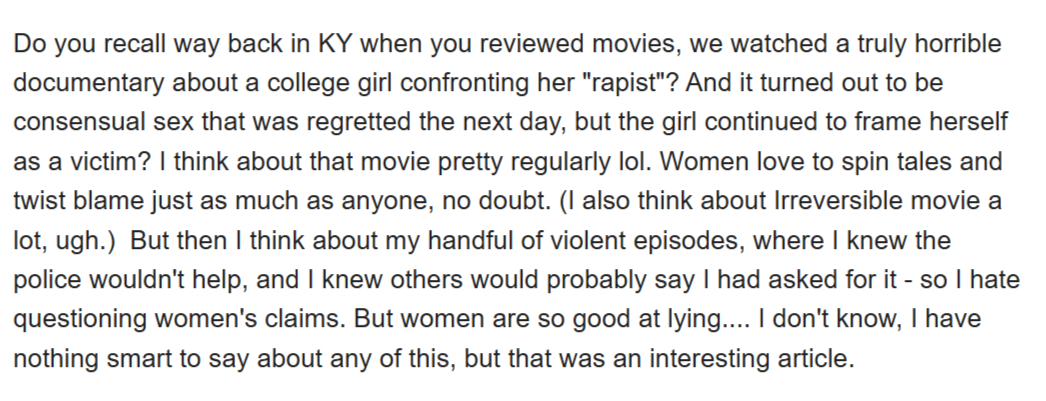Click the word "KY" in first line
The height and width of the screenshot is (401, 1046).
(x=332, y=45)
